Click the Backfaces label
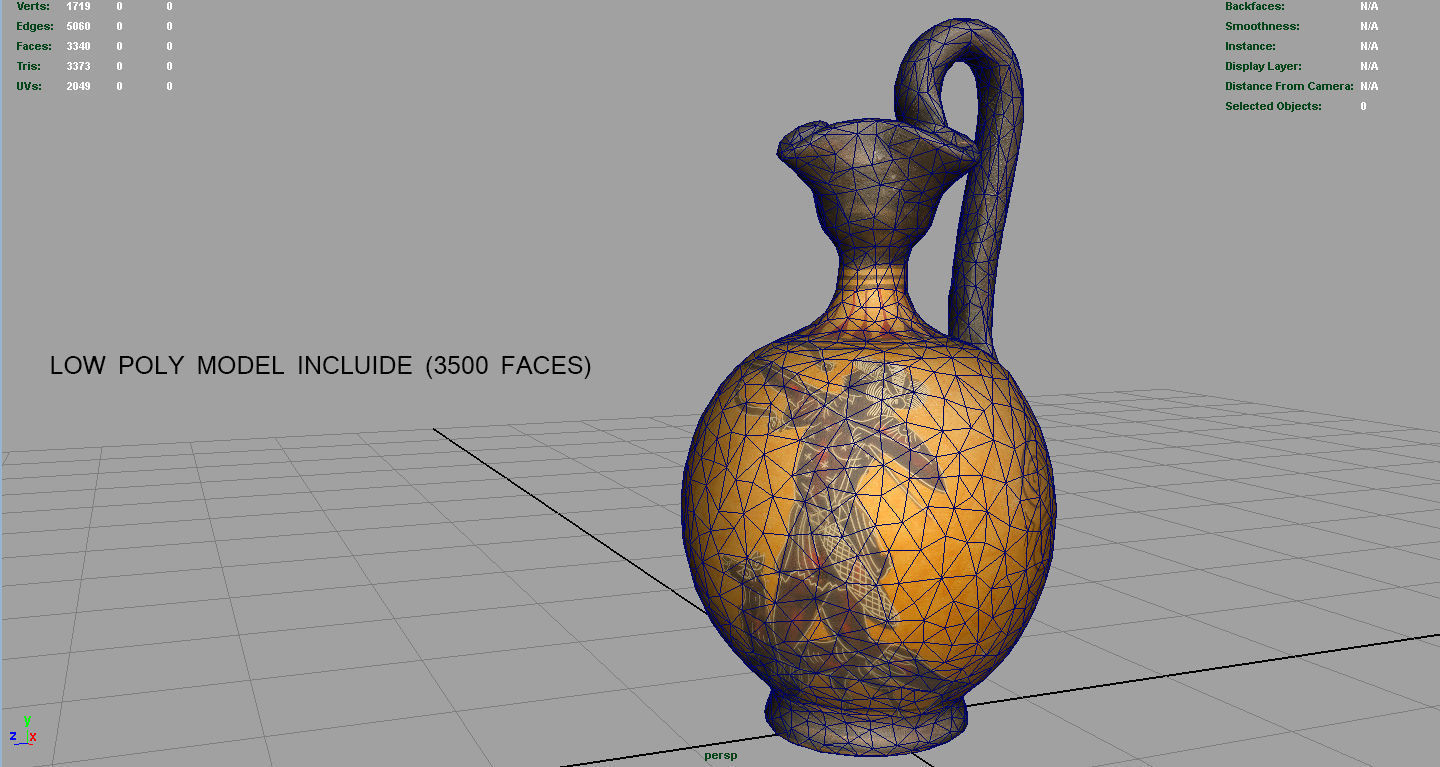Image resolution: width=1440 pixels, height=767 pixels. click(x=1255, y=6)
